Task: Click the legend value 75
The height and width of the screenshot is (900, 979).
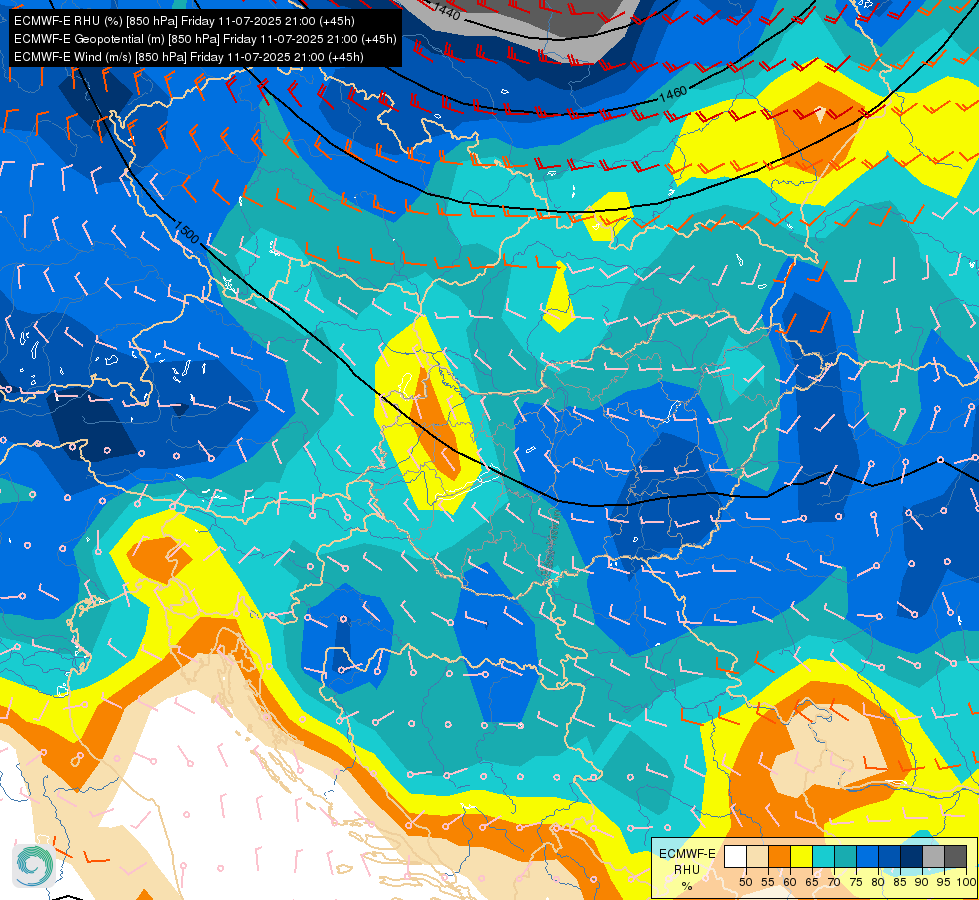Action: tap(856, 882)
